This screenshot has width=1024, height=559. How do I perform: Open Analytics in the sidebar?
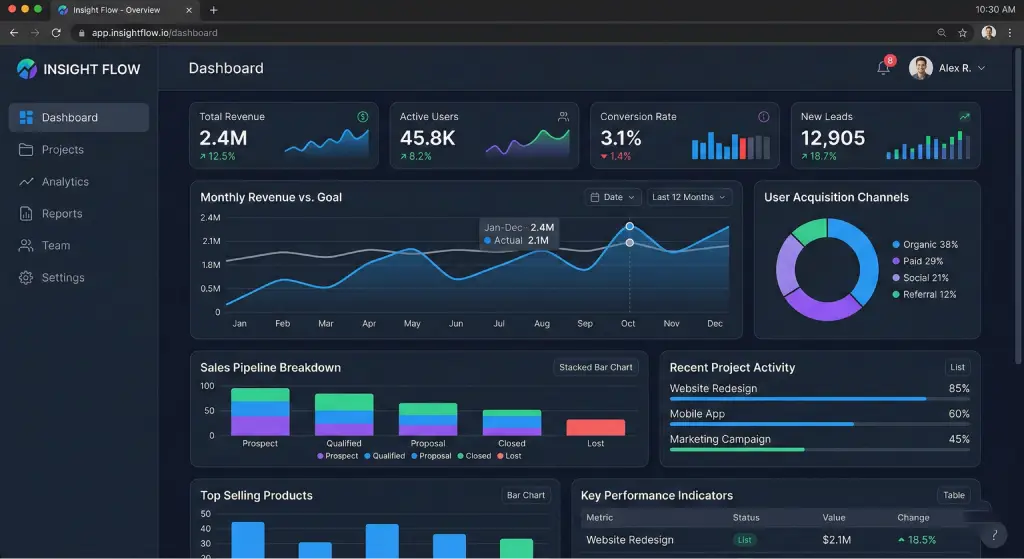[x=65, y=182]
